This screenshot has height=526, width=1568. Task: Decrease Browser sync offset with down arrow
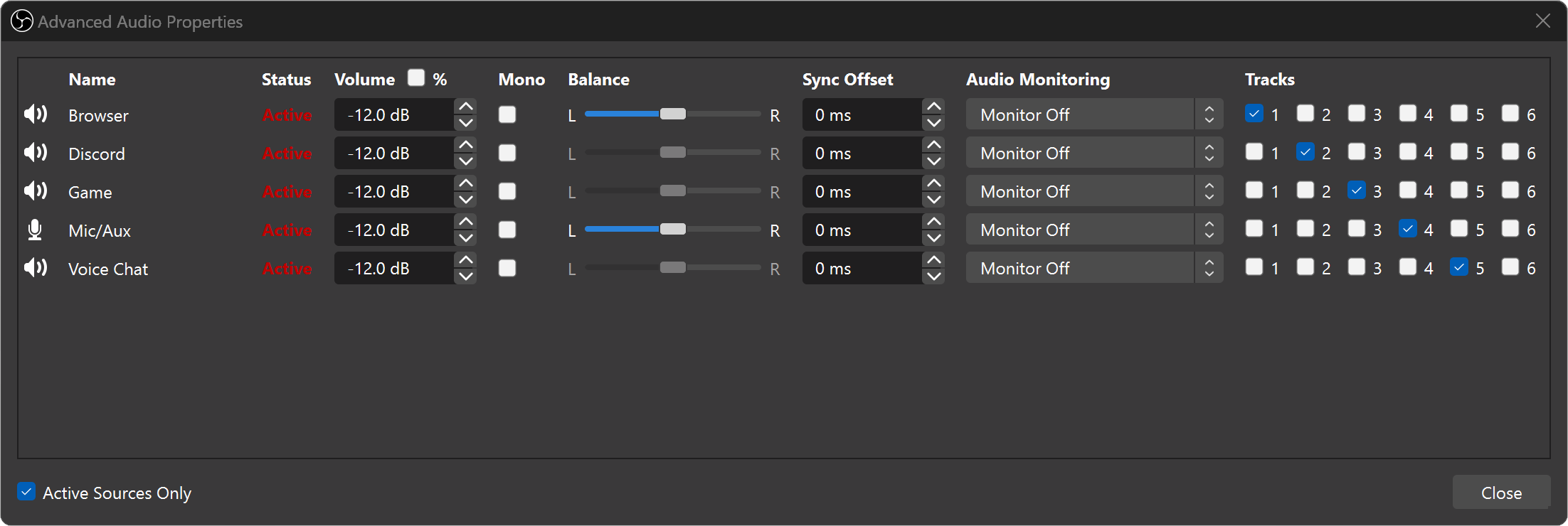point(934,123)
